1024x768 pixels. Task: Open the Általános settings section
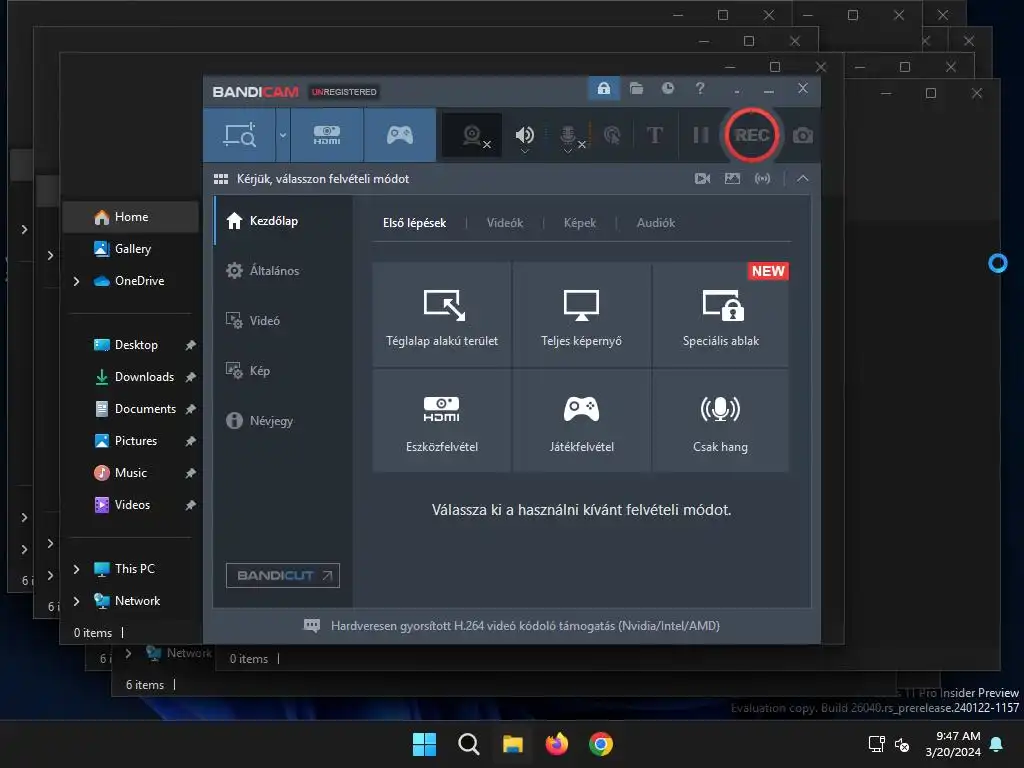283,270
